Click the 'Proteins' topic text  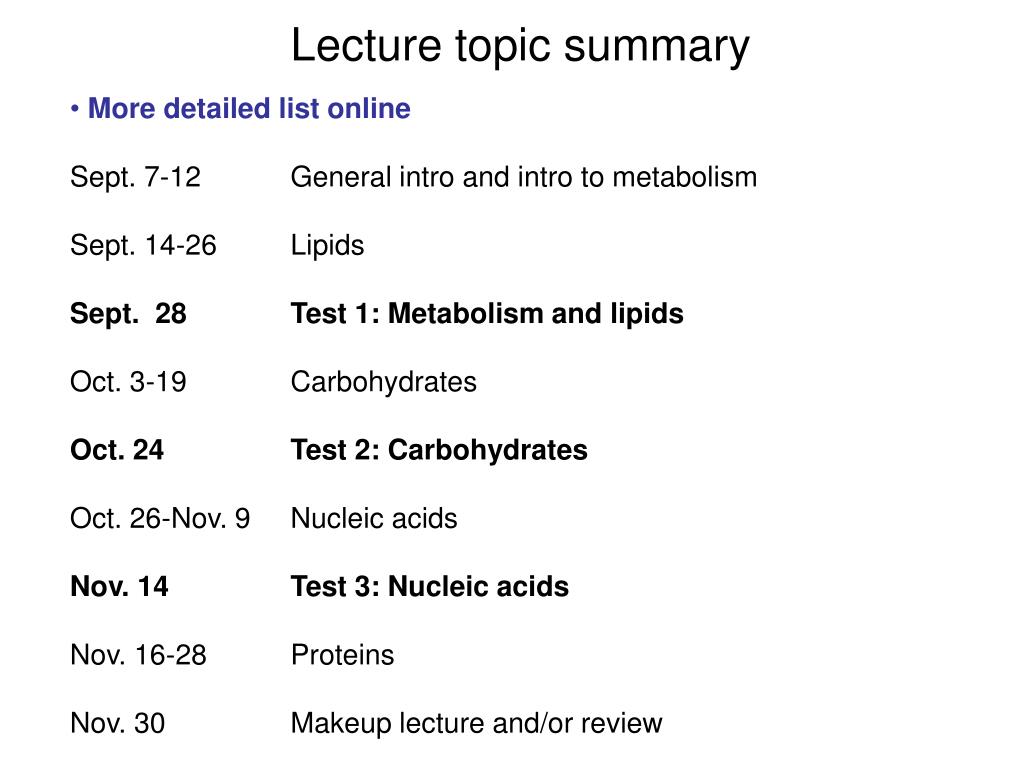click(x=342, y=655)
